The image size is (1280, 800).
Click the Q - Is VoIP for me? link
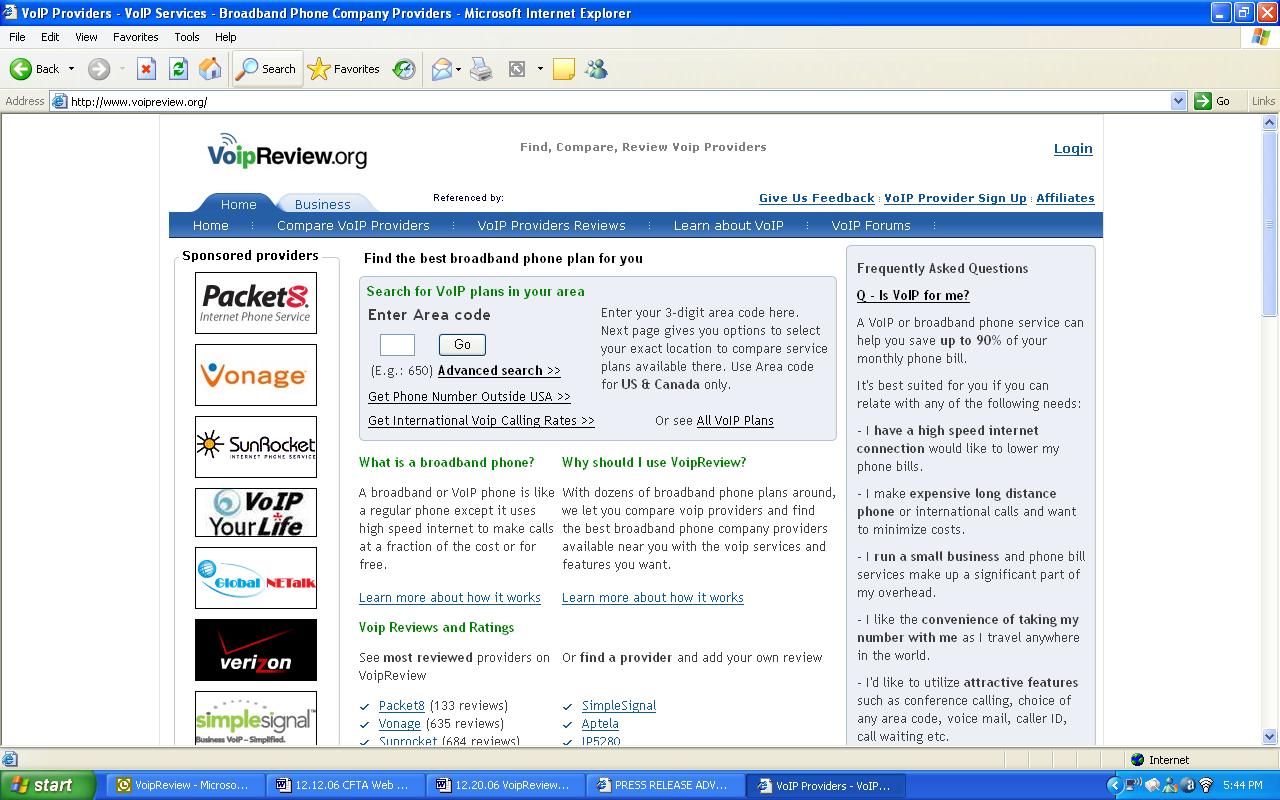(x=913, y=296)
